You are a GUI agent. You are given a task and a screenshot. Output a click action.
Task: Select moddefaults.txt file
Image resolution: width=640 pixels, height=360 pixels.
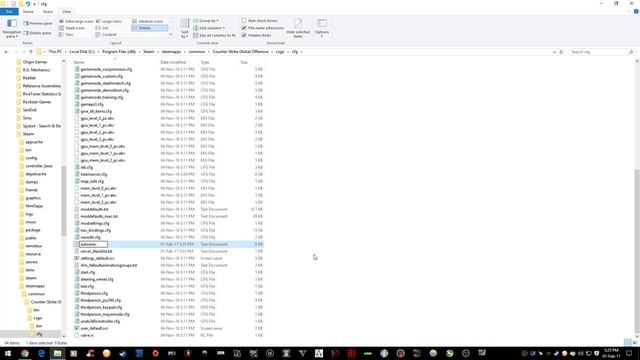pyautogui.click(x=94, y=209)
